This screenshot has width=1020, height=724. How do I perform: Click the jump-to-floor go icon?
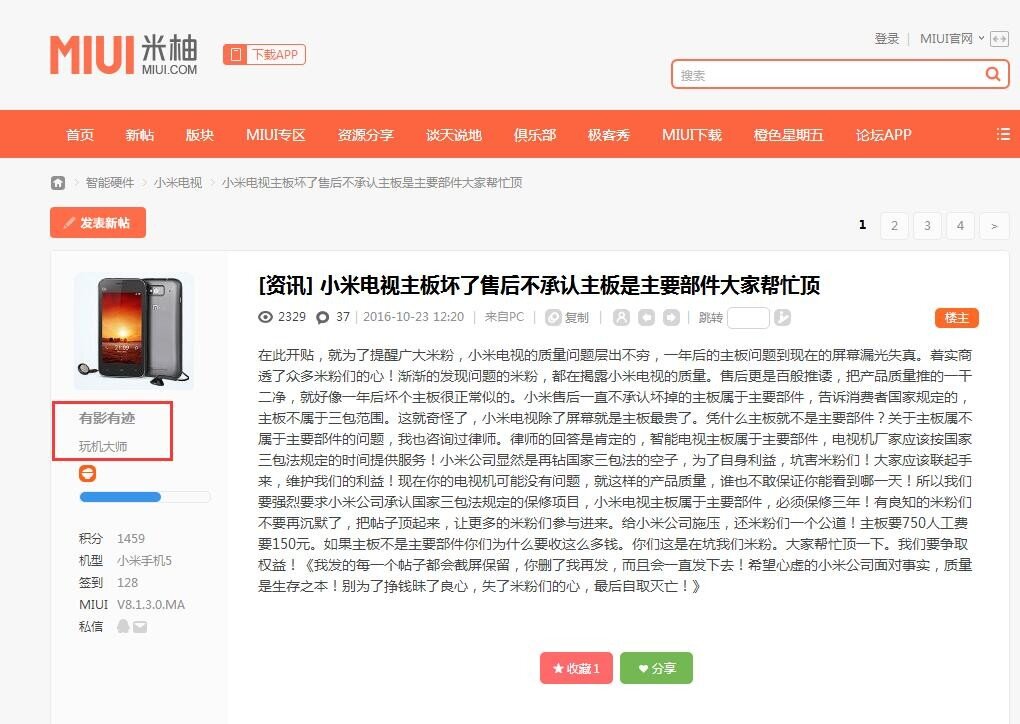click(783, 317)
